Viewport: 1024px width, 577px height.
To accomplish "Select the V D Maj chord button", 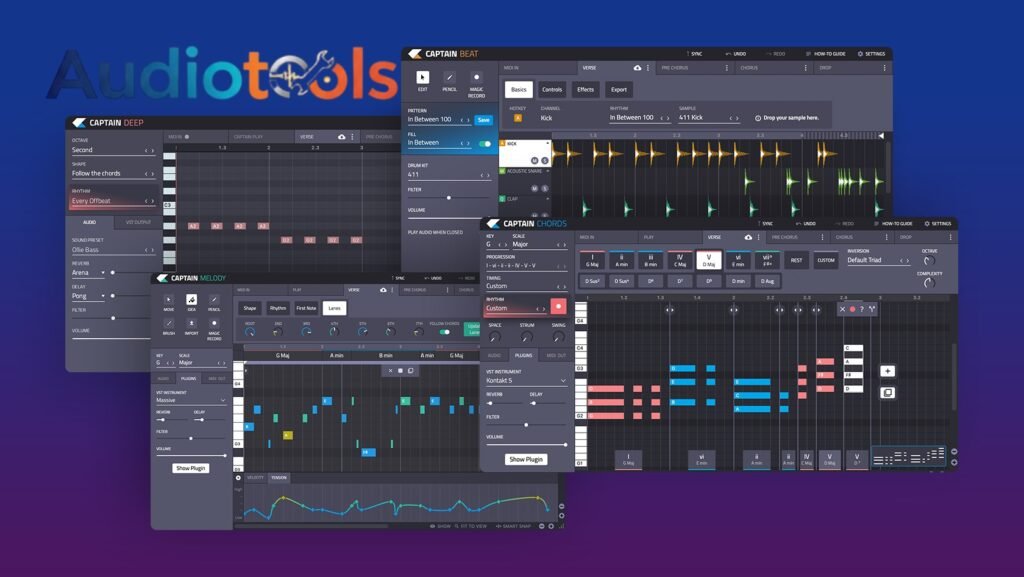I will (x=709, y=260).
